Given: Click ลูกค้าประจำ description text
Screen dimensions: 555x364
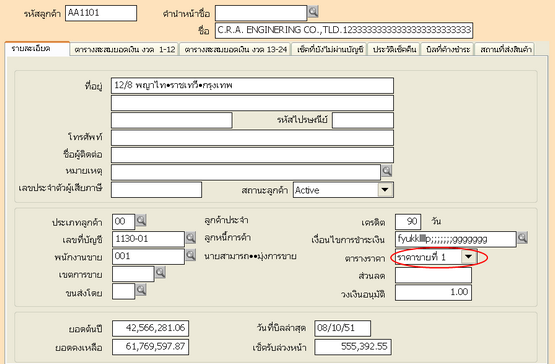Looking at the screenshot, I should point(226,220).
